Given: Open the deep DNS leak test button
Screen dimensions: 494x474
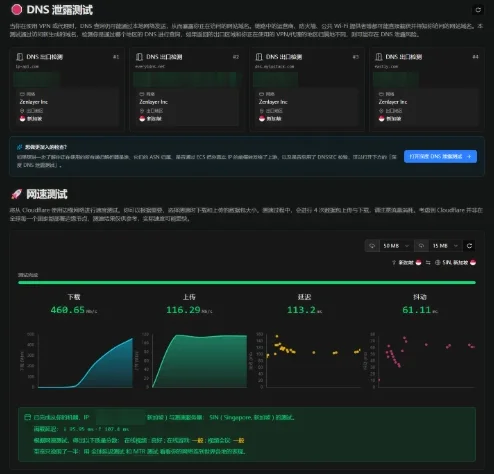Looking at the screenshot, I should 440,156.
